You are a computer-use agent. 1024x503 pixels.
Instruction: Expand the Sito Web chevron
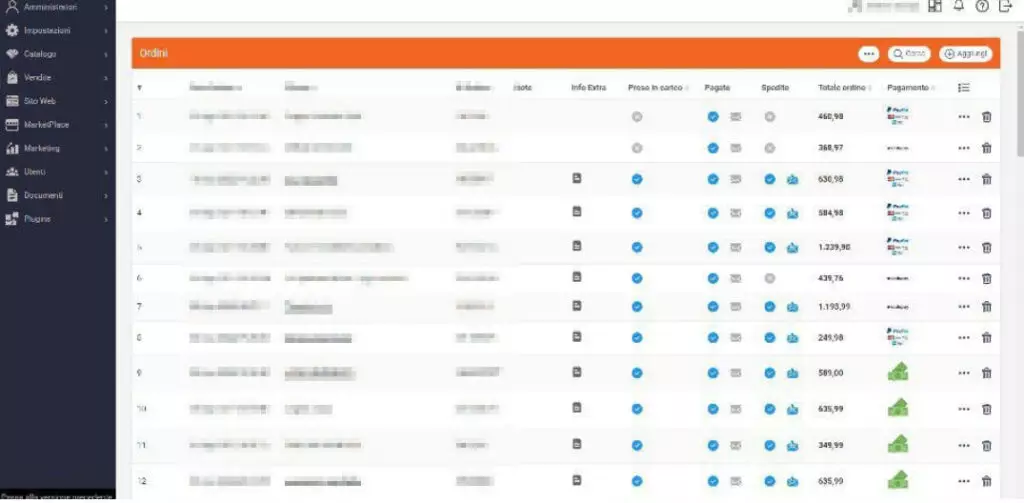point(106,101)
